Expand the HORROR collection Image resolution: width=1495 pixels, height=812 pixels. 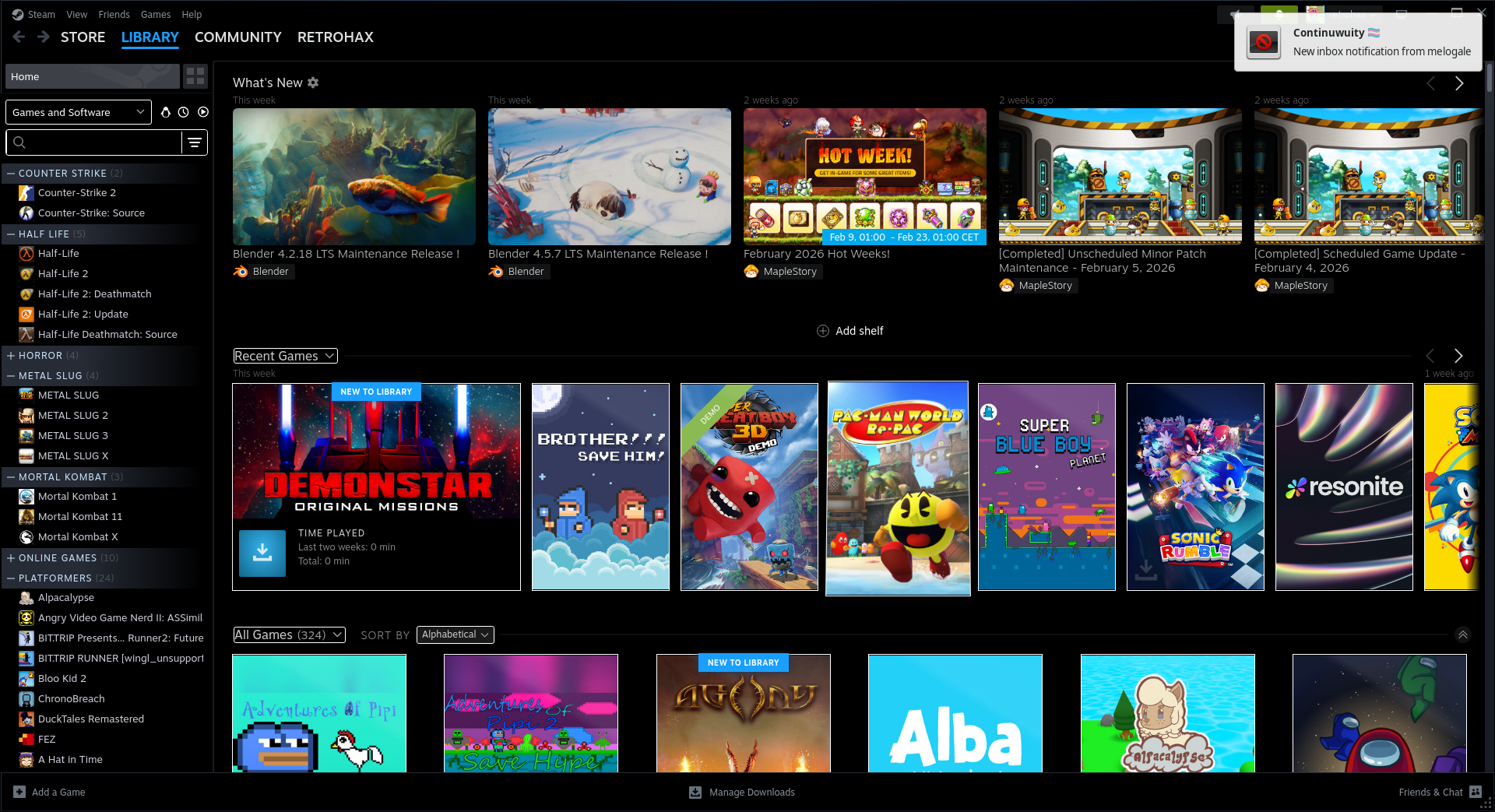(x=11, y=355)
